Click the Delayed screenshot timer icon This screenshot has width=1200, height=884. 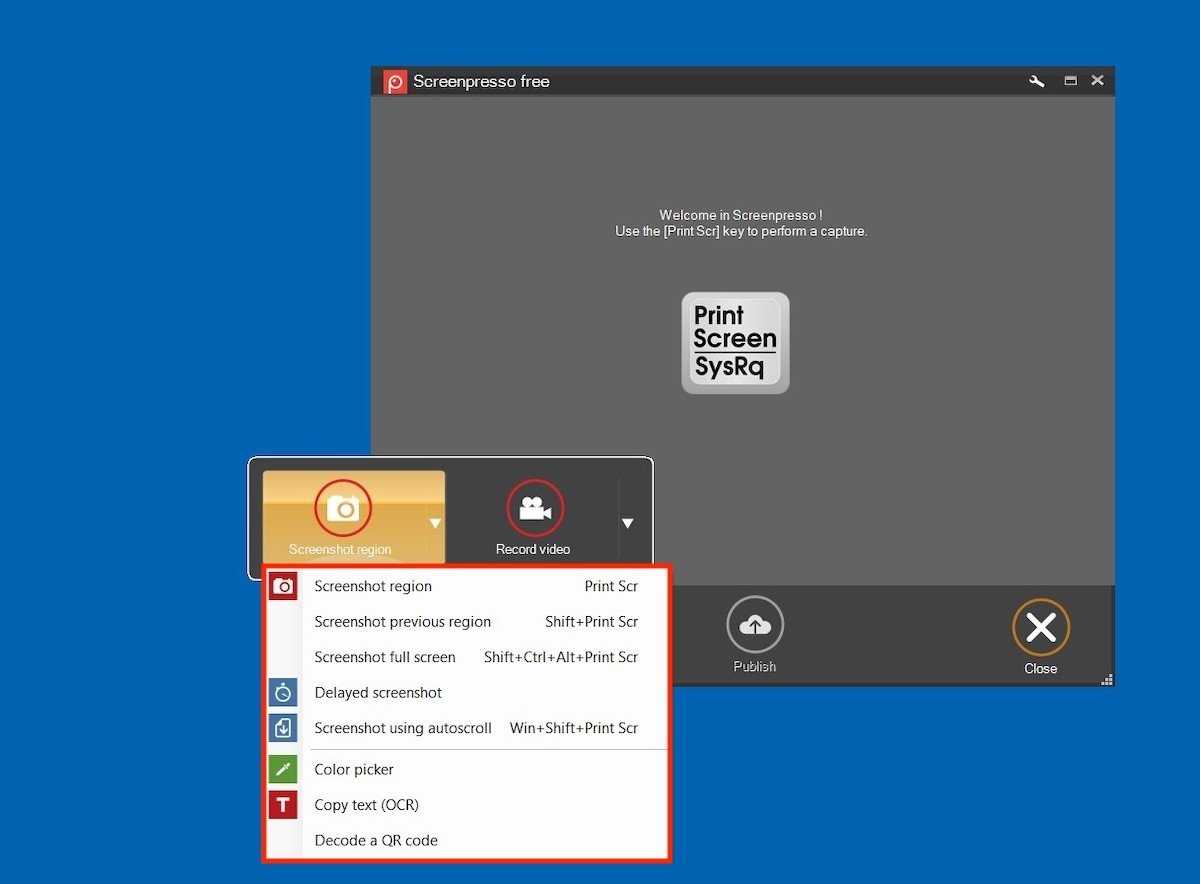tap(284, 692)
